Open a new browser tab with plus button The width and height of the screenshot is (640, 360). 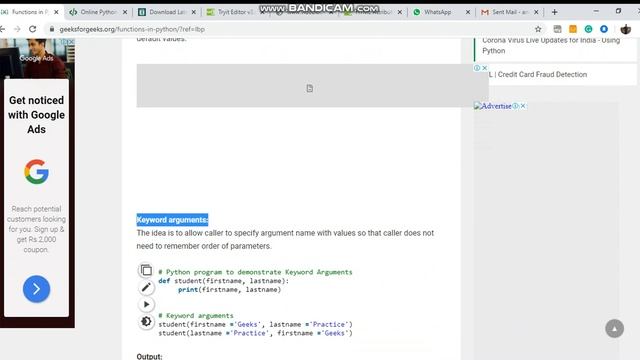pyautogui.click(x=554, y=12)
